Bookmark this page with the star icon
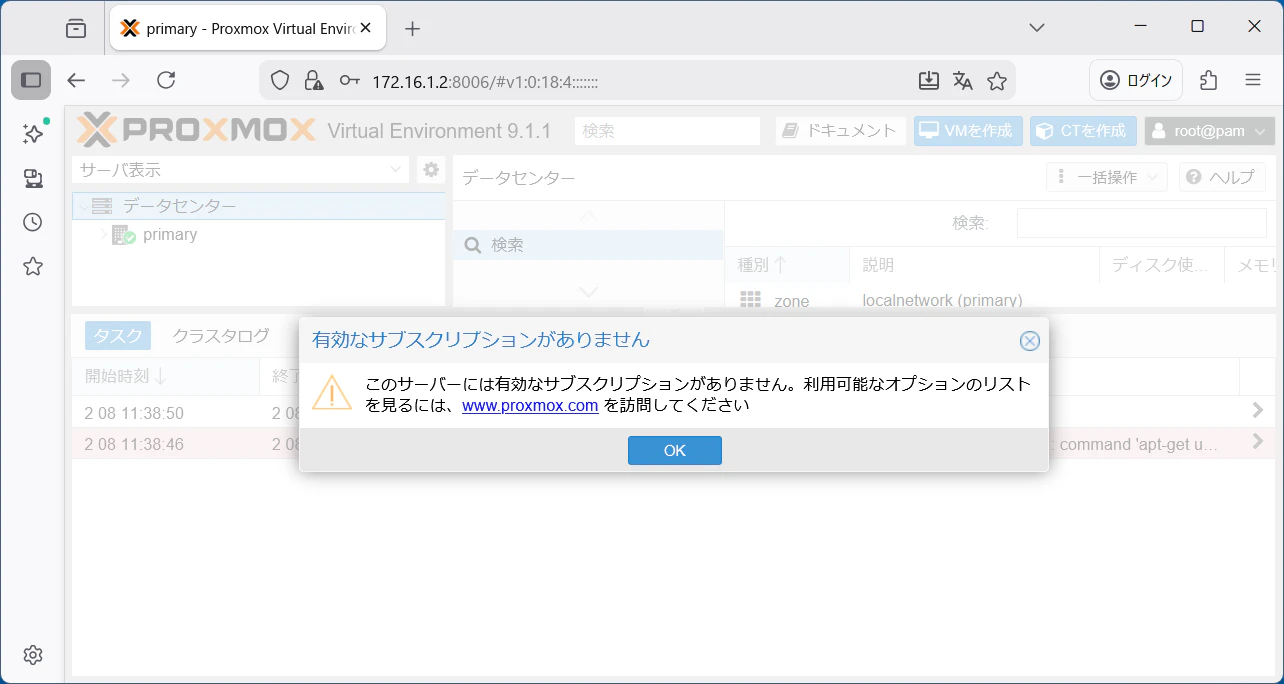1284x684 pixels. click(x=997, y=81)
